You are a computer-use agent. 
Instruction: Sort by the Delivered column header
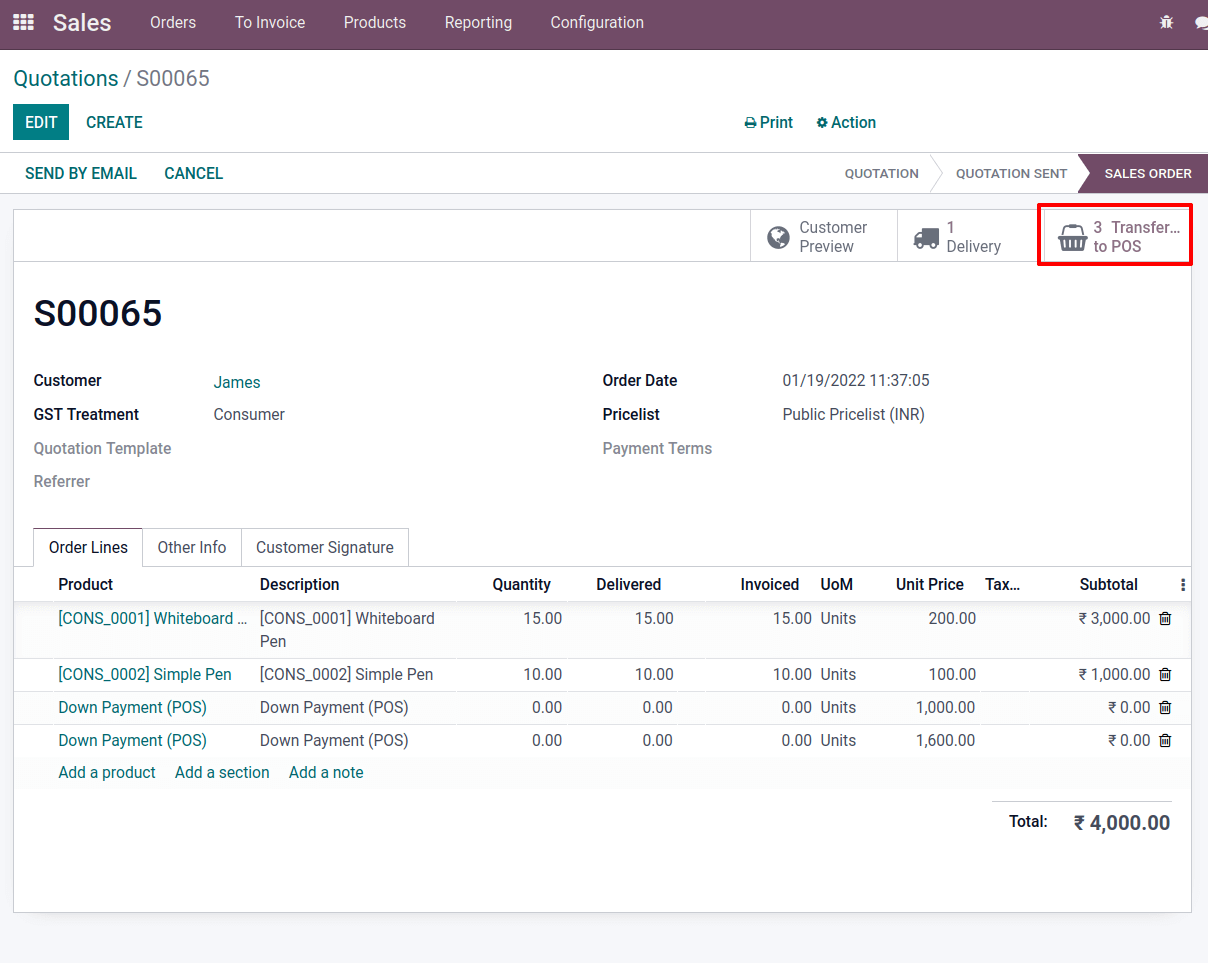pos(629,584)
